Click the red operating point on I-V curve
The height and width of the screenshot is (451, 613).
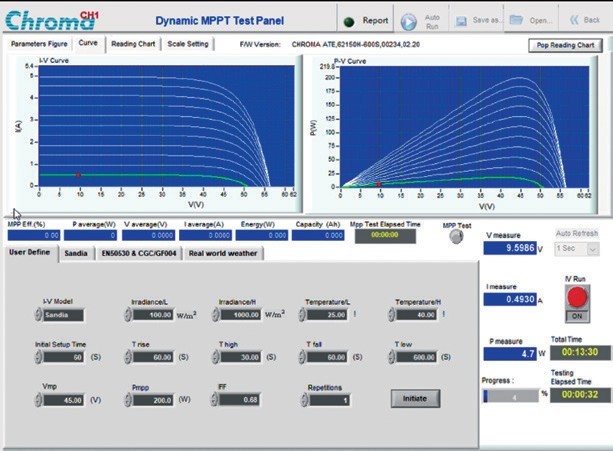pyautogui.click(x=78, y=175)
